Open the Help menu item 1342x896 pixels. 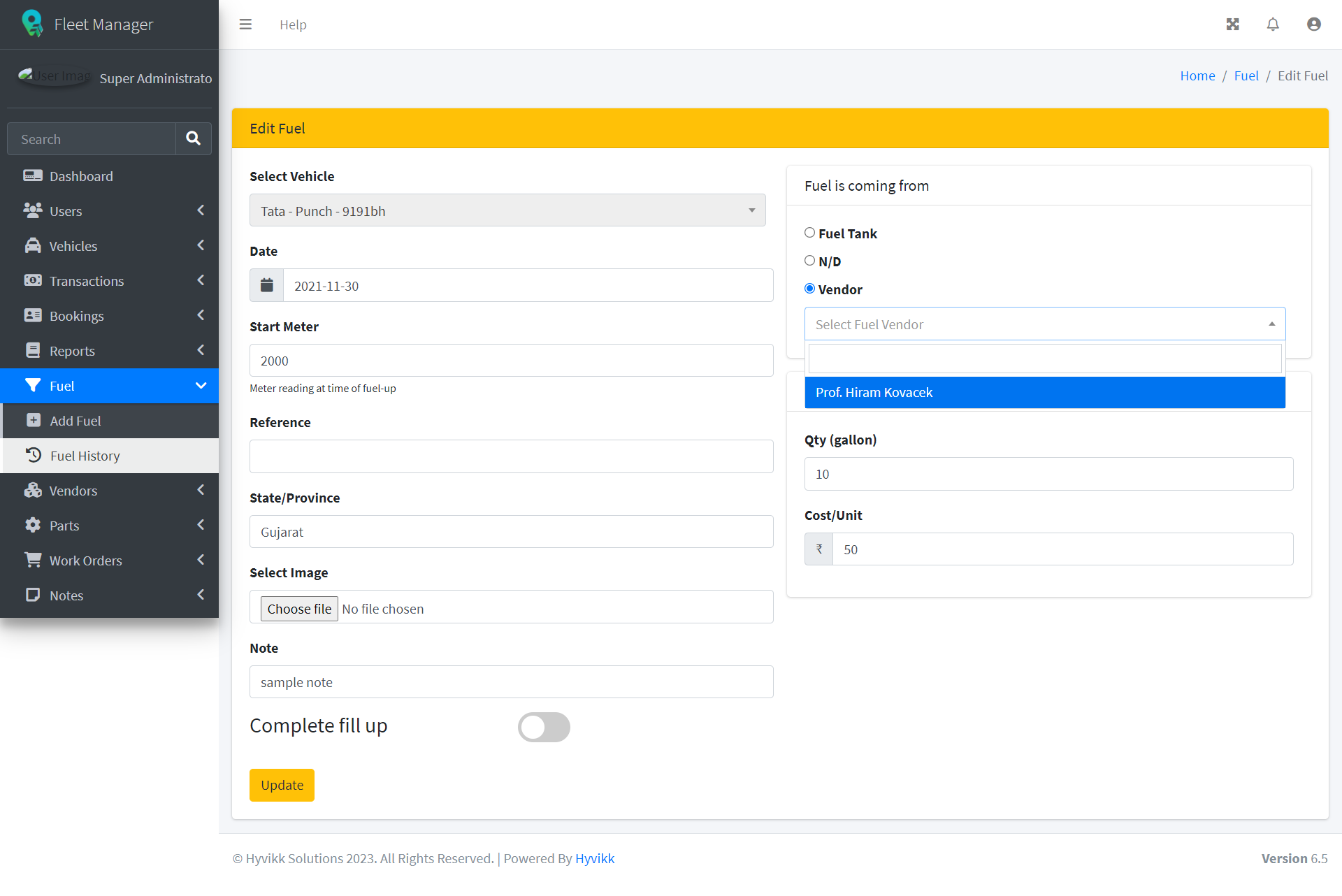pos(293,24)
